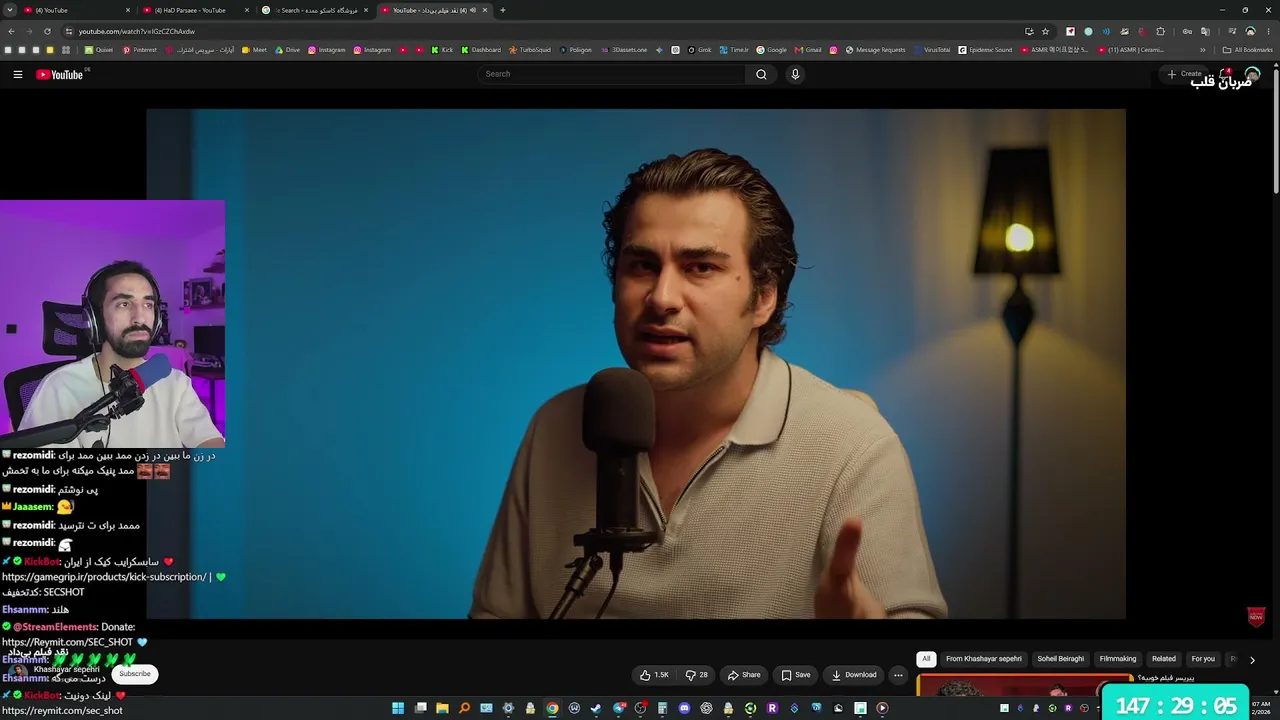
Task: Start voice search with the microphone icon
Action: 795,74
